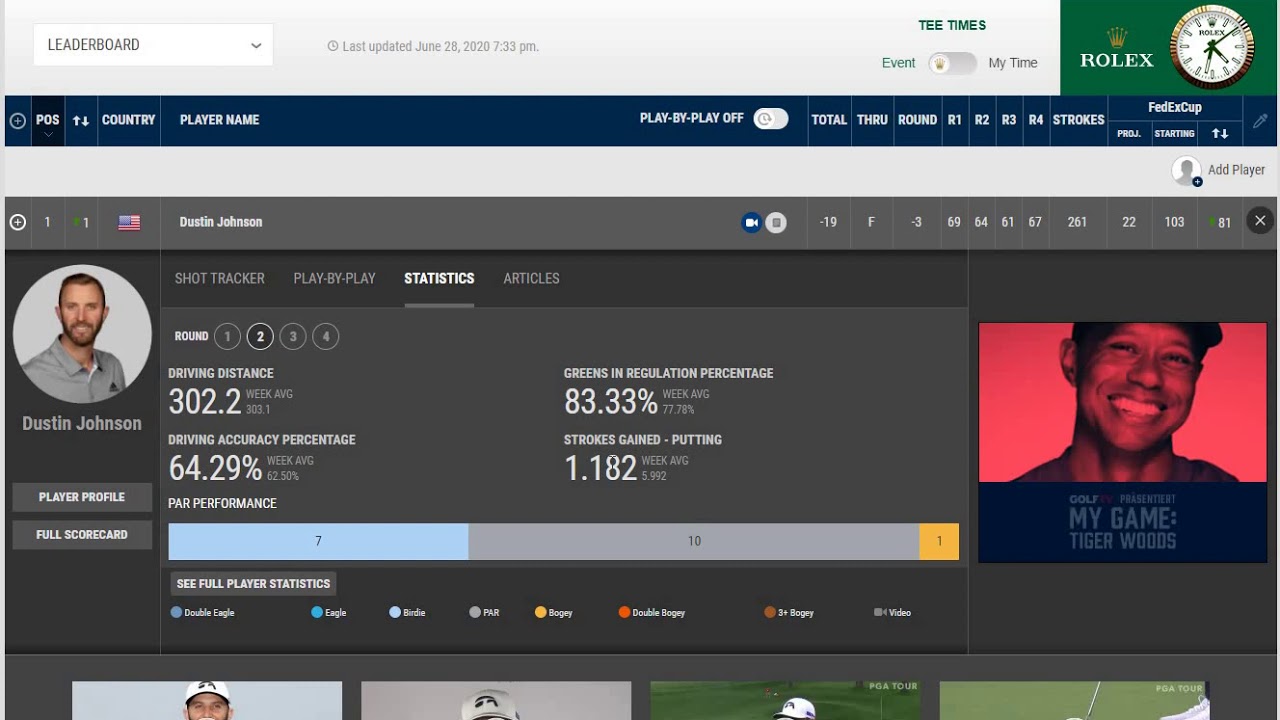Click the Rolex clock advertisement
Image resolution: width=1280 pixels, height=720 pixels.
pyautogui.click(x=1170, y=47)
